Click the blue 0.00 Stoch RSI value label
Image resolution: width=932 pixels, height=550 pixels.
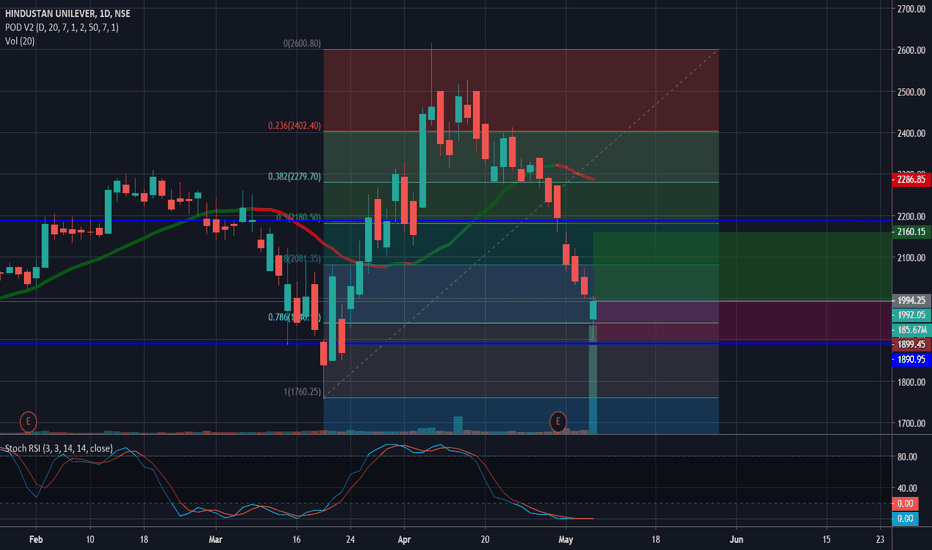coord(905,518)
